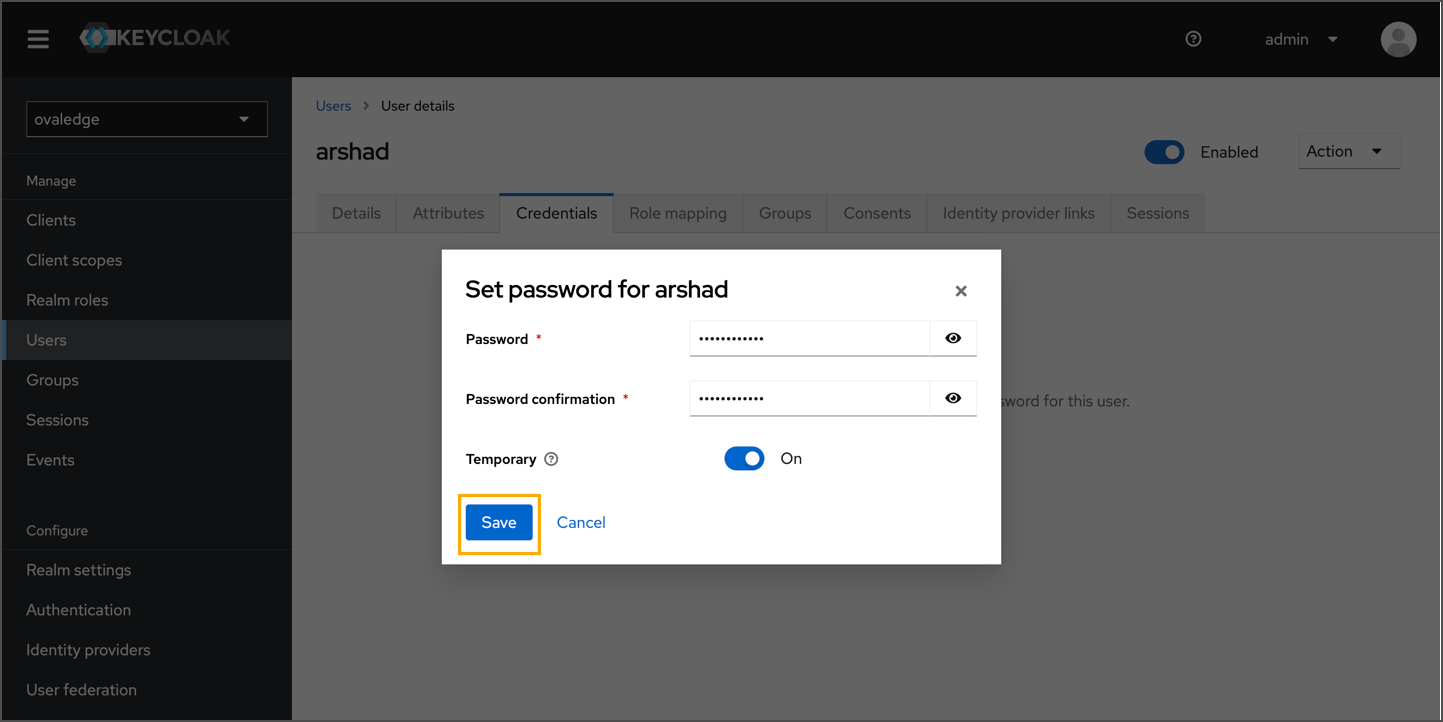Image resolution: width=1443 pixels, height=722 pixels.
Task: Show the Password field contents
Action: coord(953,338)
